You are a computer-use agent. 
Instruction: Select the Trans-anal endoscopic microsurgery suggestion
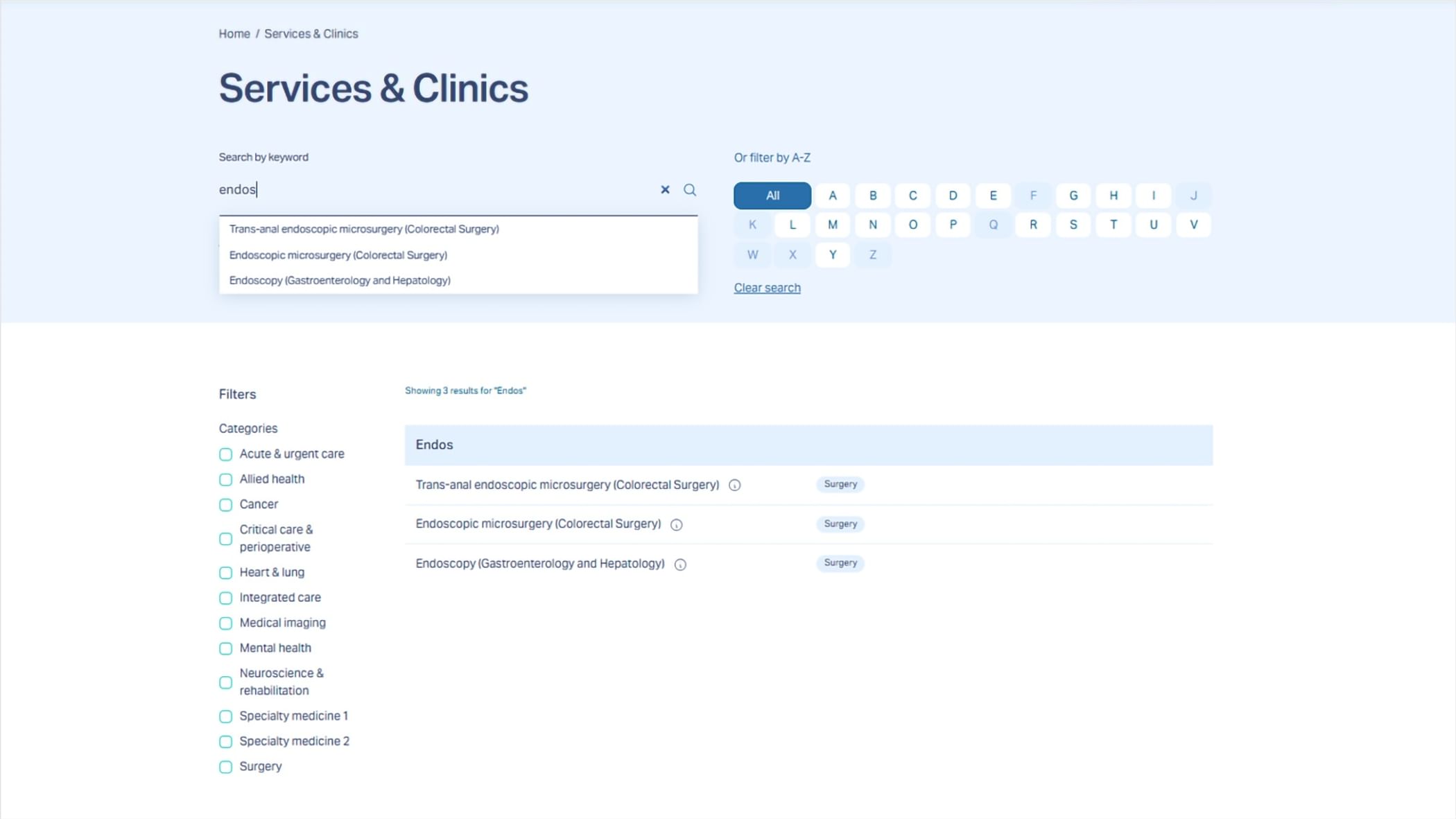[x=364, y=229]
